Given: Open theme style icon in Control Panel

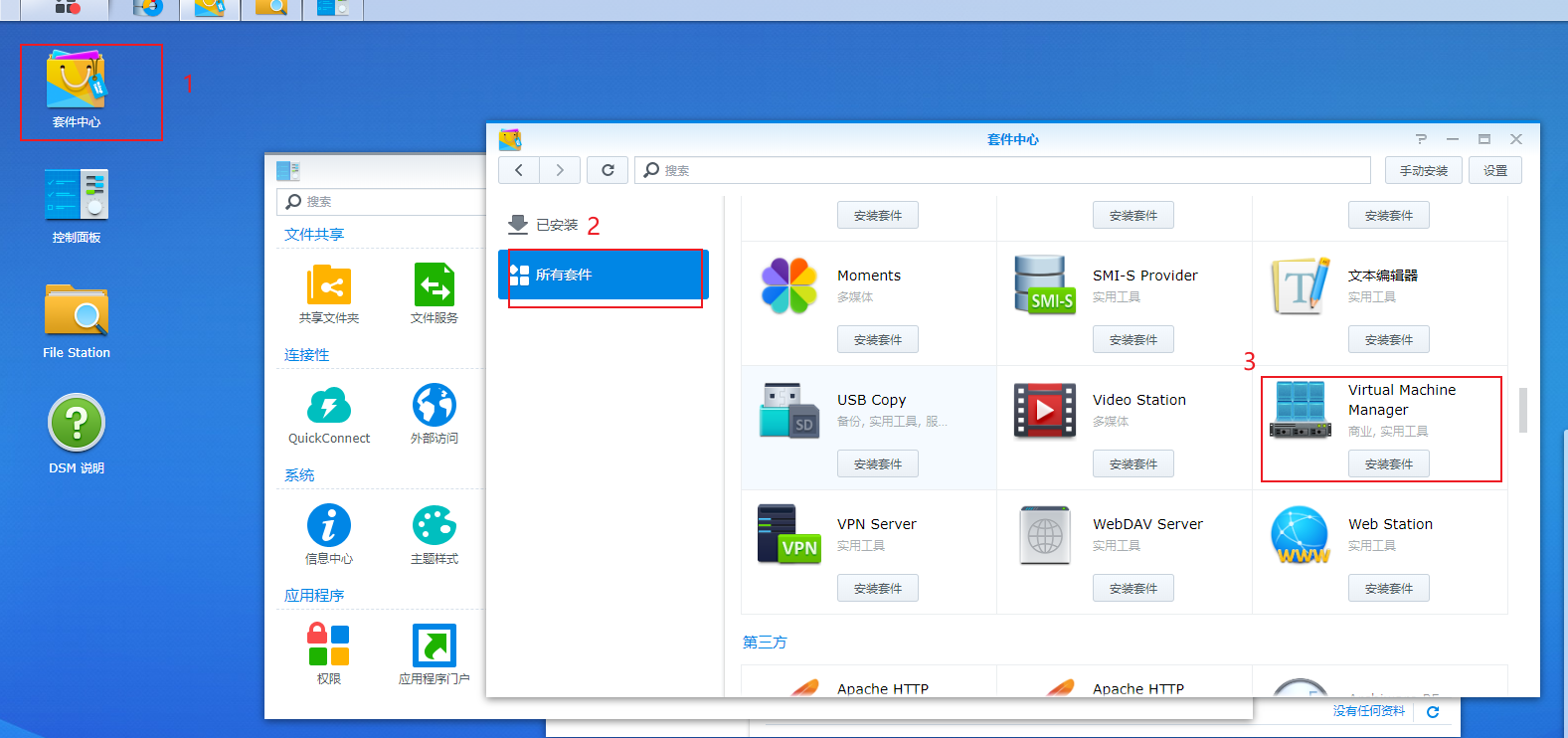Looking at the screenshot, I should tap(435, 525).
